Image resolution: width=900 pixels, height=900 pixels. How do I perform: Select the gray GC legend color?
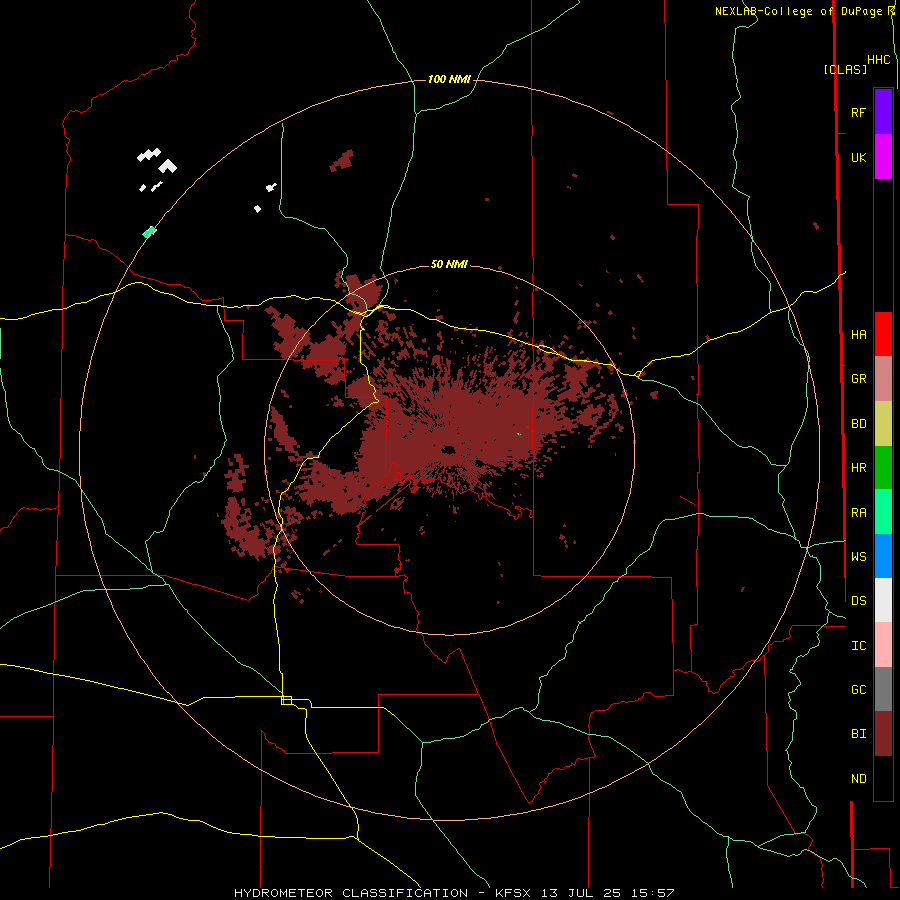(883, 689)
